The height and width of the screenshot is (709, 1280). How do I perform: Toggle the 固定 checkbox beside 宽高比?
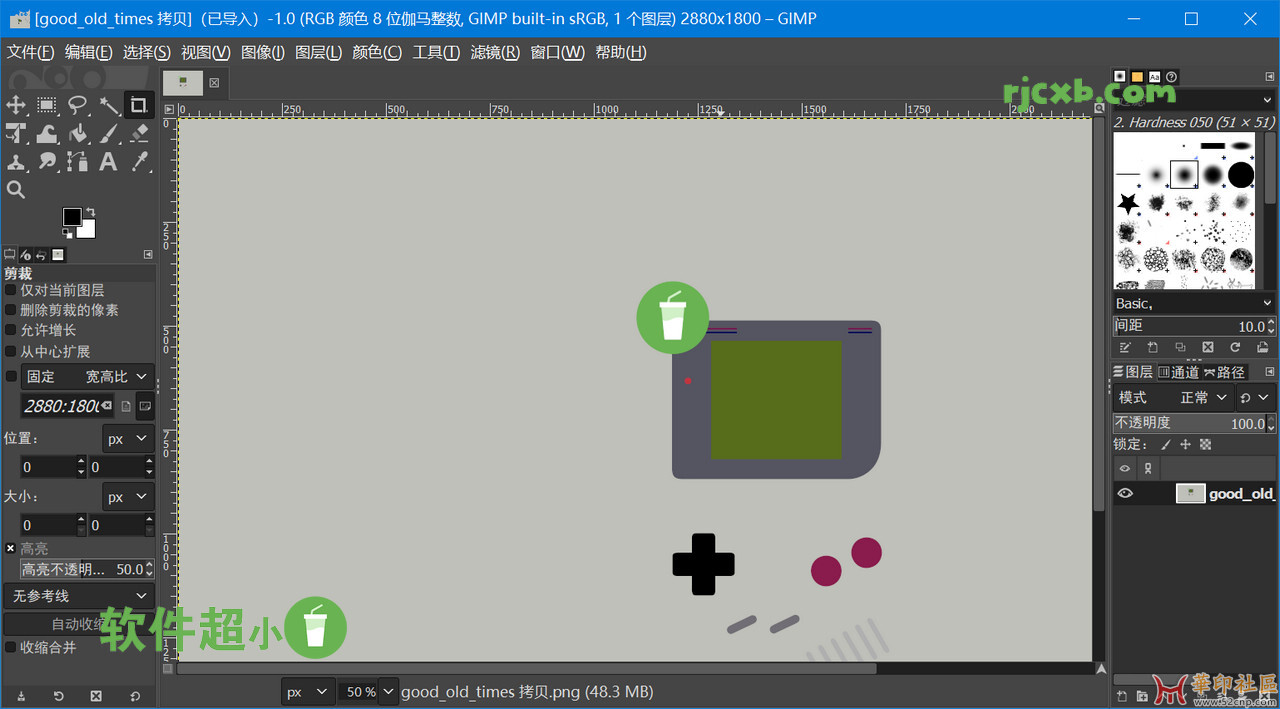pyautogui.click(x=12, y=376)
